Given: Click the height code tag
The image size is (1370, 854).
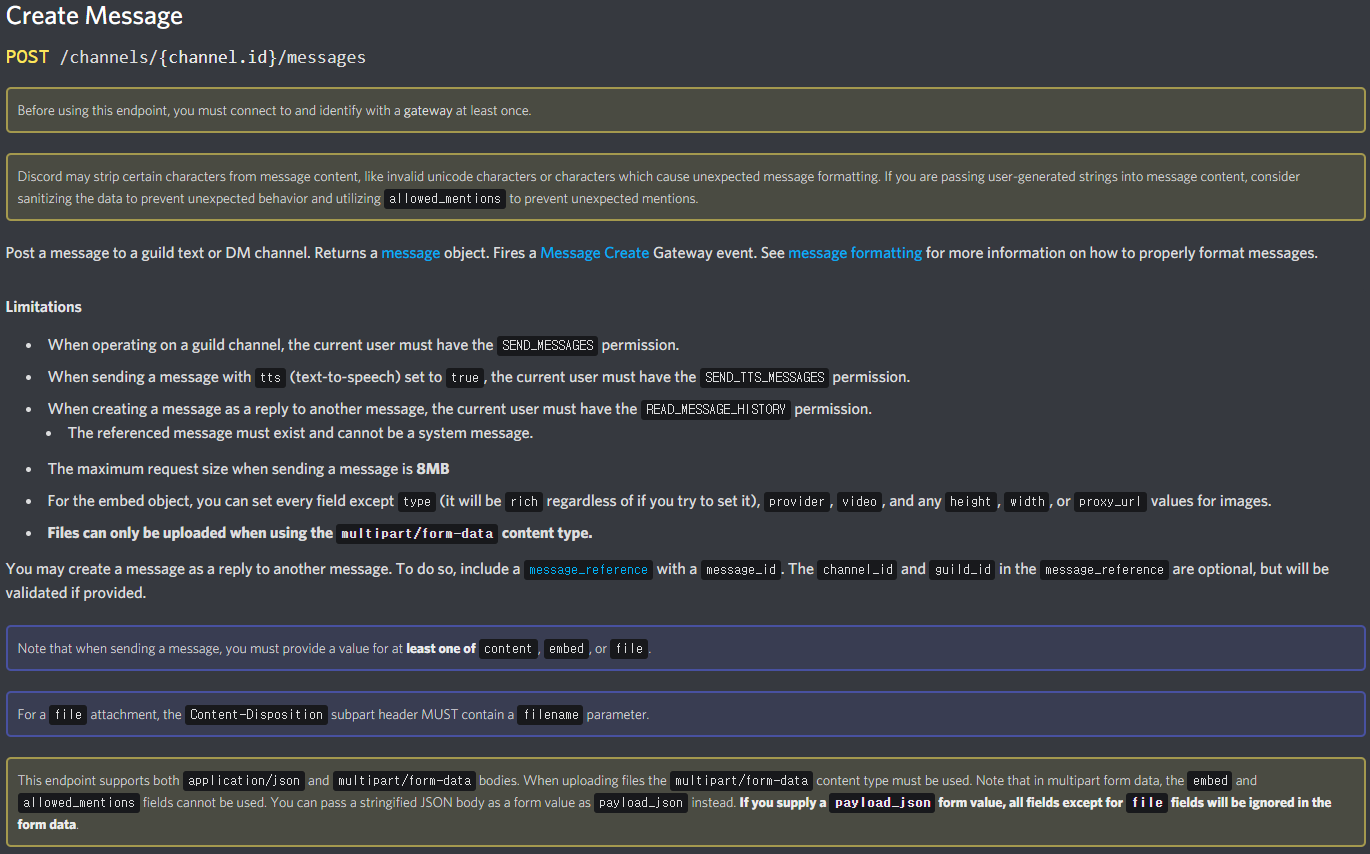Looking at the screenshot, I should click(971, 502).
